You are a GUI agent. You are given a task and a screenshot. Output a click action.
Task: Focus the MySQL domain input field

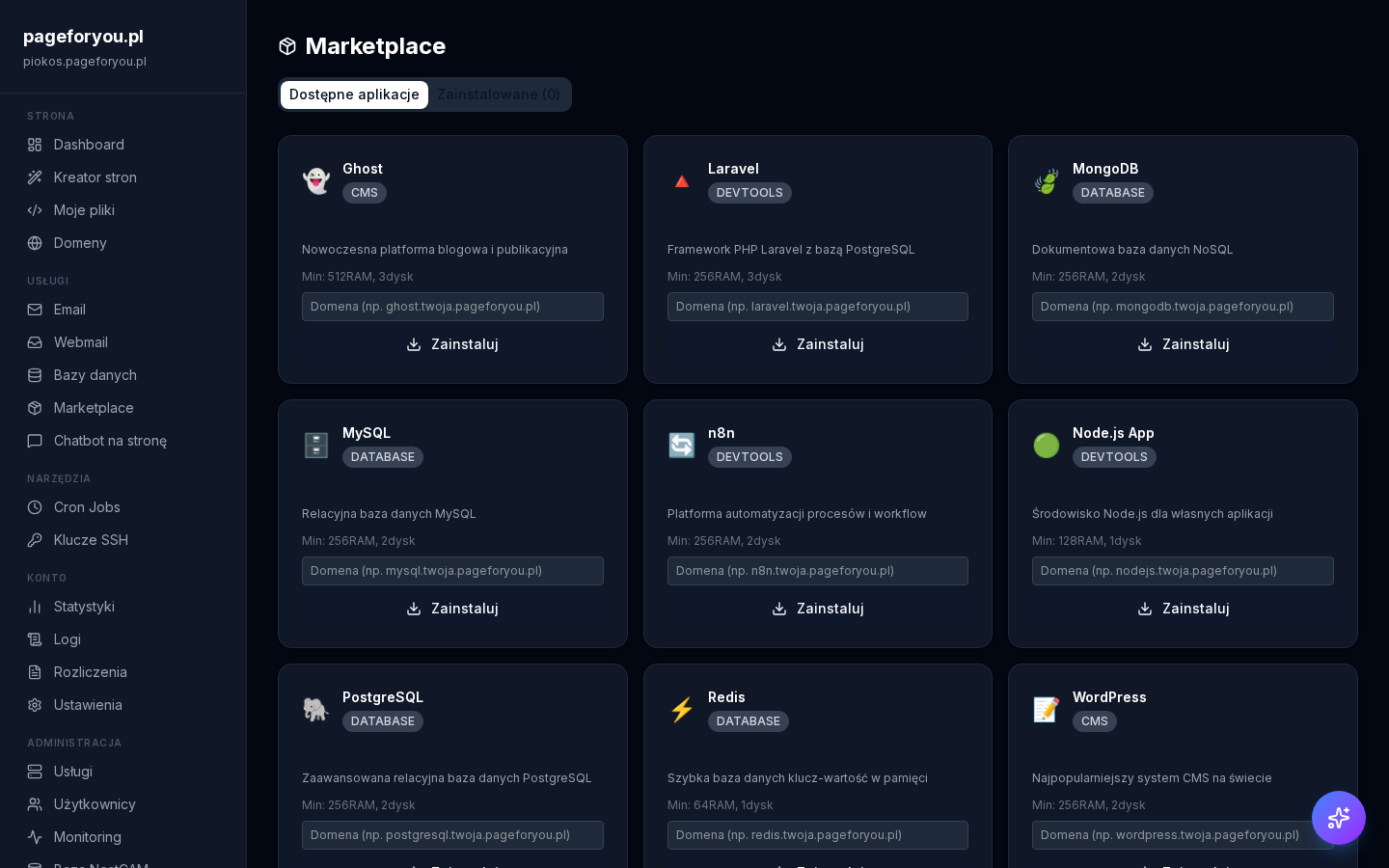click(x=452, y=571)
